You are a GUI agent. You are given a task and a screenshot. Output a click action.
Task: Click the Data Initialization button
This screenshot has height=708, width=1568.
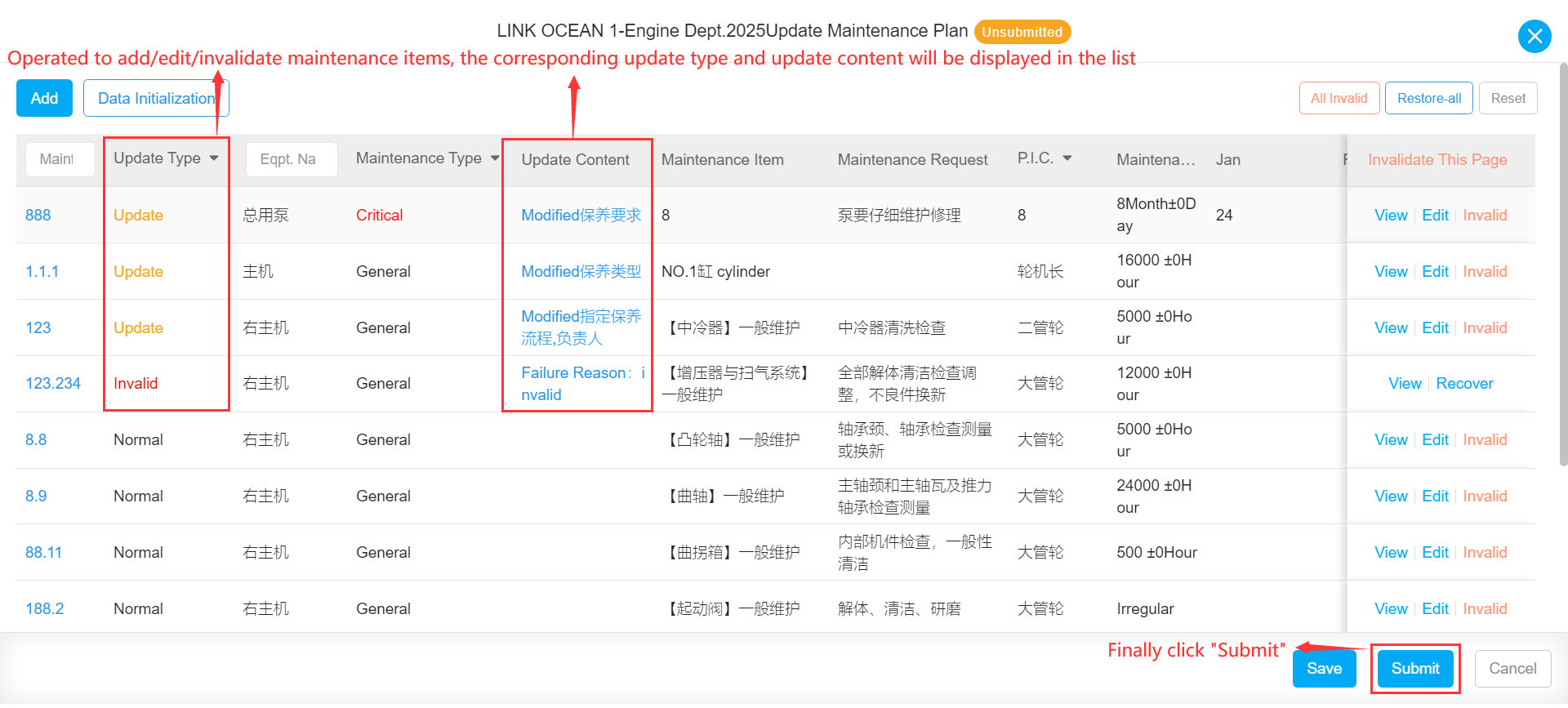156,98
